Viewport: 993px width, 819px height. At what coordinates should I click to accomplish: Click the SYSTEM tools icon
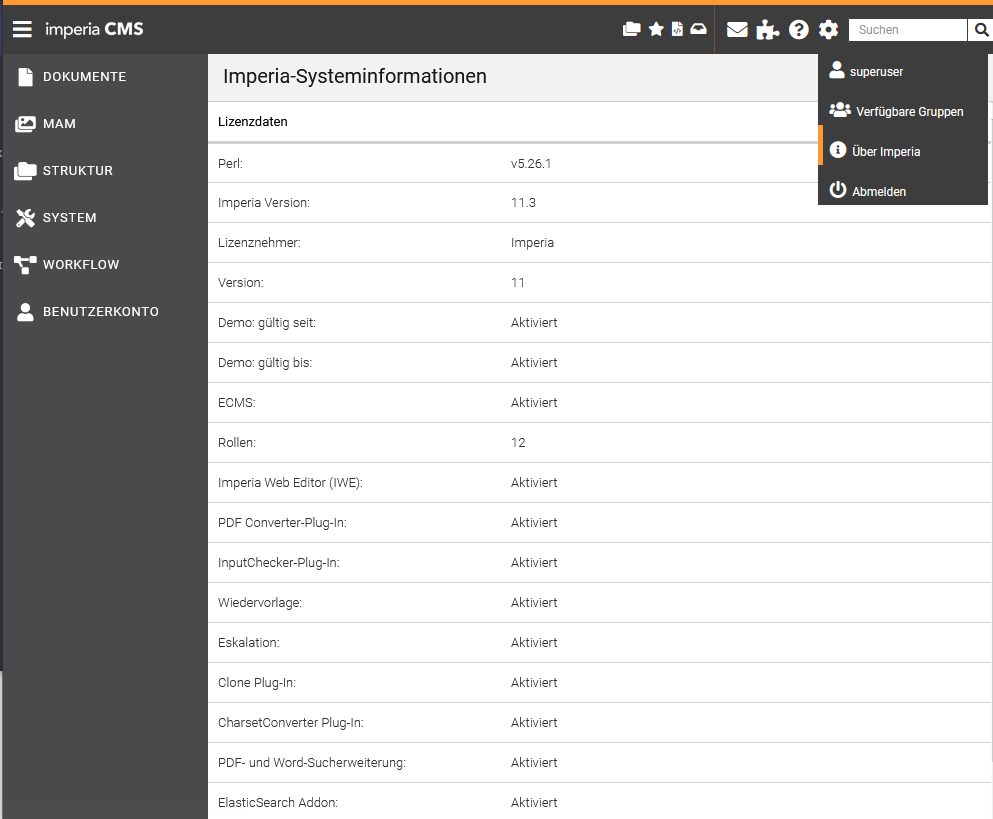tap(25, 218)
